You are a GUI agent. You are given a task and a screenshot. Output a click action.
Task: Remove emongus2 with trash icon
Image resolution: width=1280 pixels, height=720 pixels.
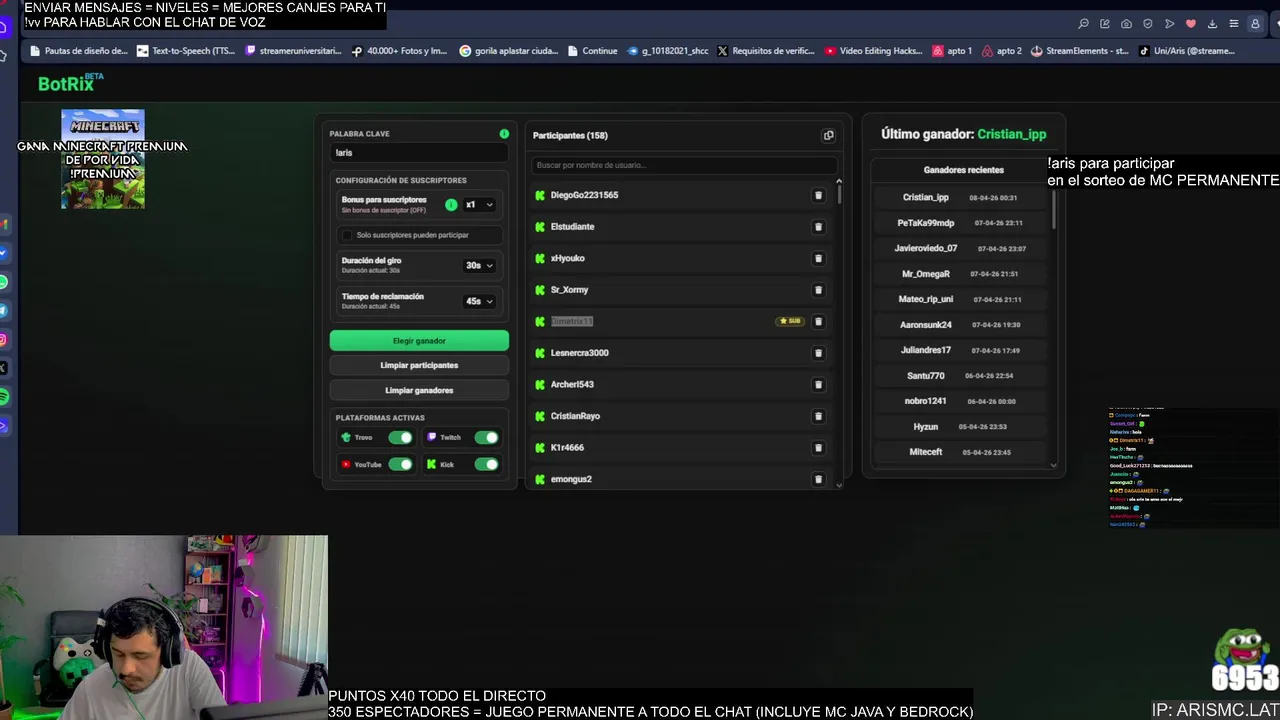pos(818,479)
